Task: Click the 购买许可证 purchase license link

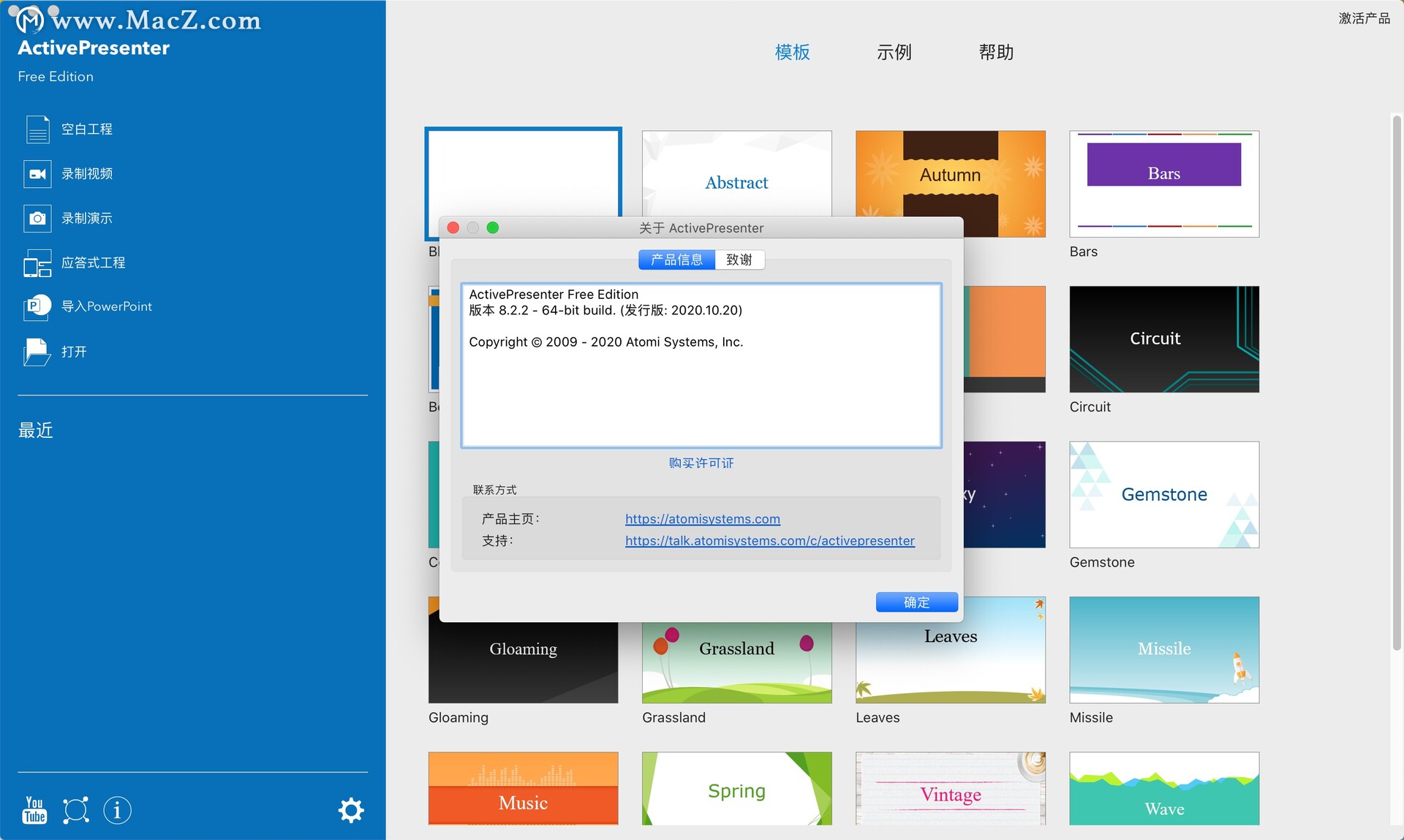Action: (x=701, y=463)
